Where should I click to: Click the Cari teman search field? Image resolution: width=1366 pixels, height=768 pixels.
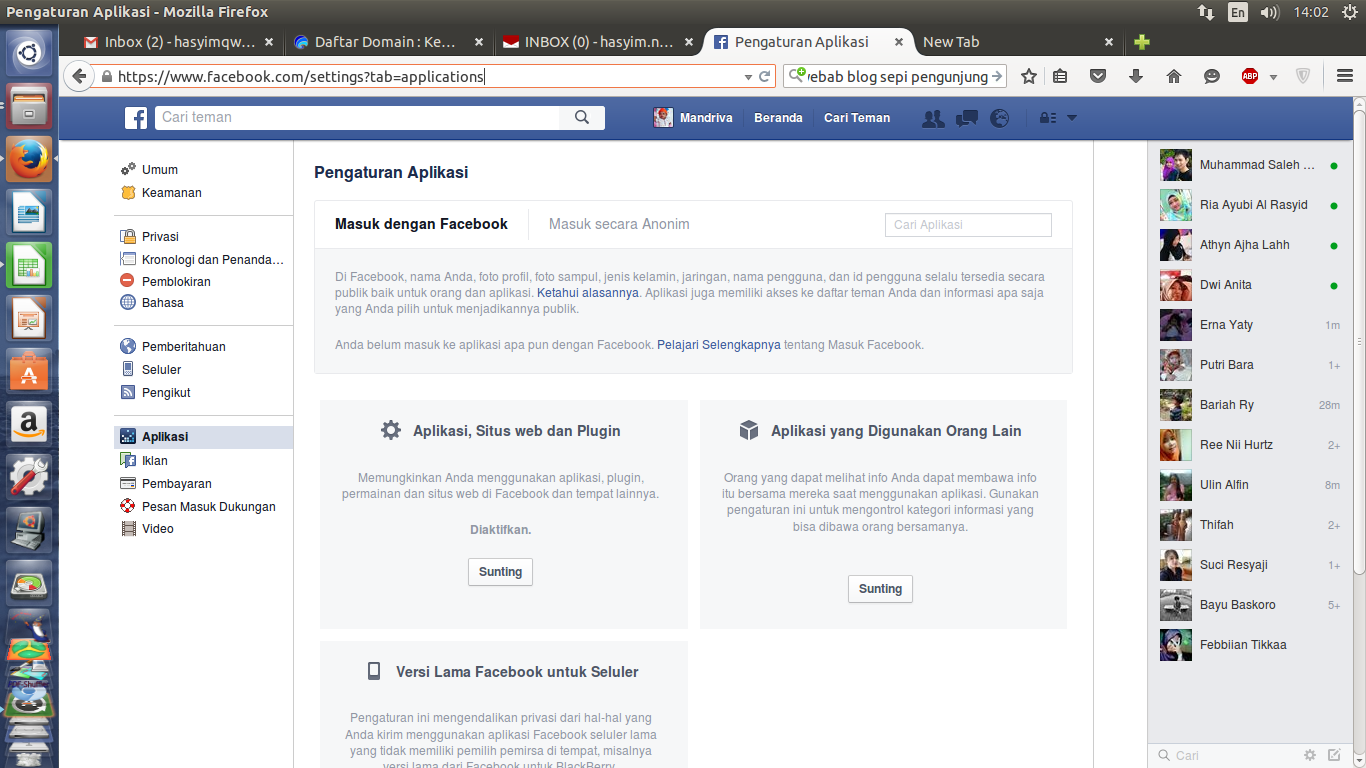pos(357,118)
